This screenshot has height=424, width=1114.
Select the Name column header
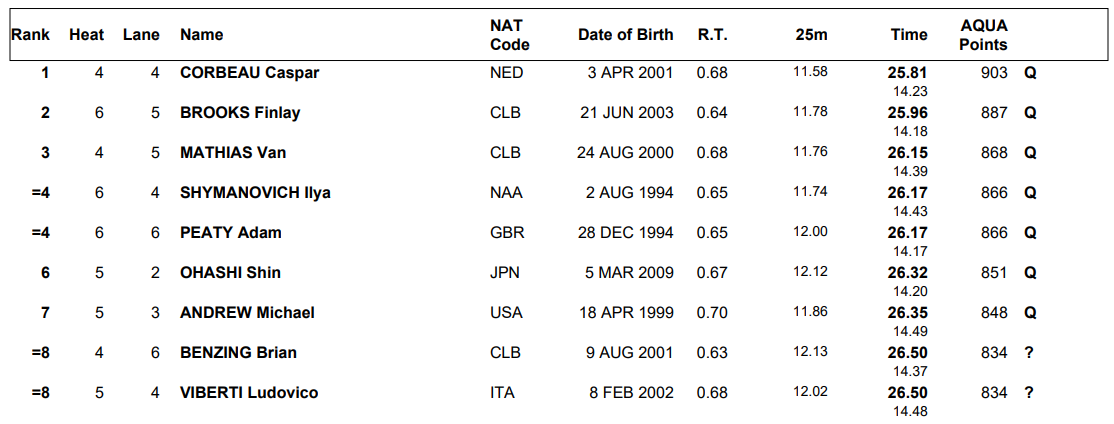[x=201, y=35]
